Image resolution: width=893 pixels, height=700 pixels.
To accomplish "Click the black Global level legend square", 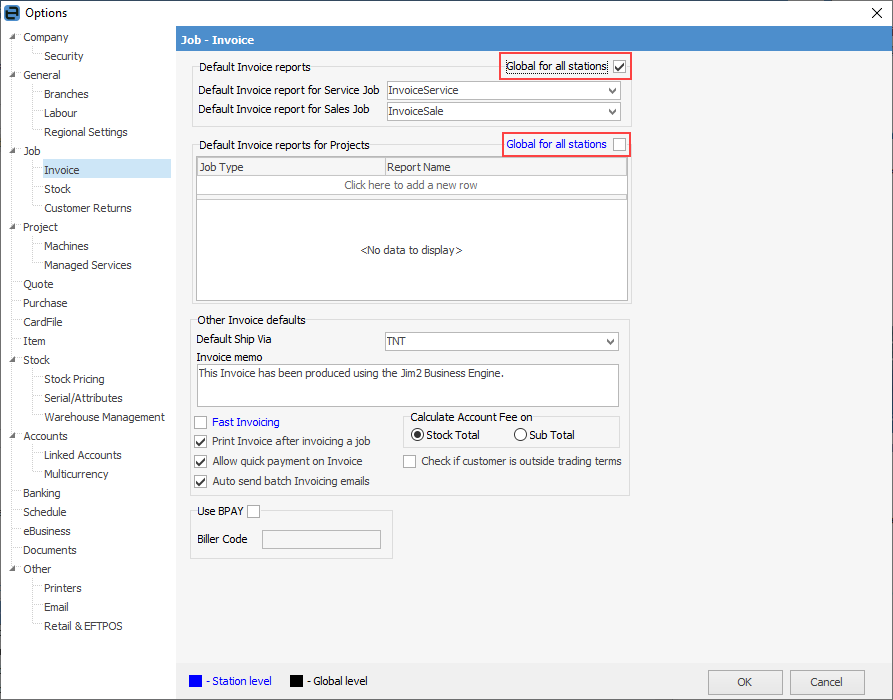I will coord(296,681).
